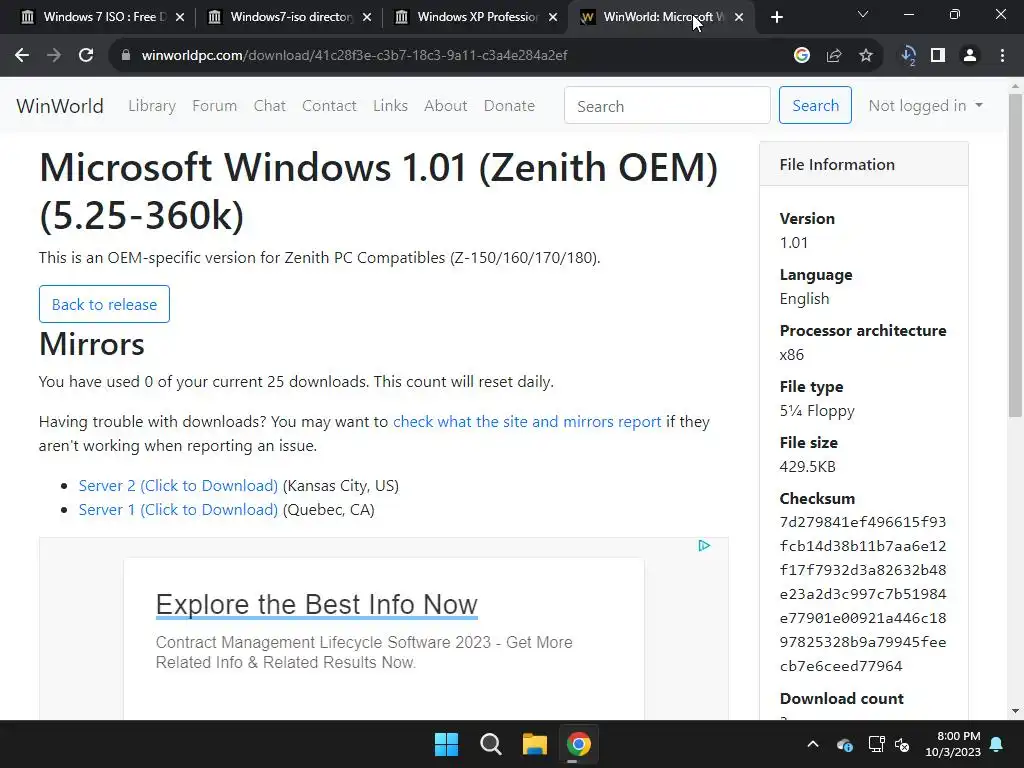Screen dimensions: 1024x768
Task: Click the network tray icon
Action: (876, 744)
